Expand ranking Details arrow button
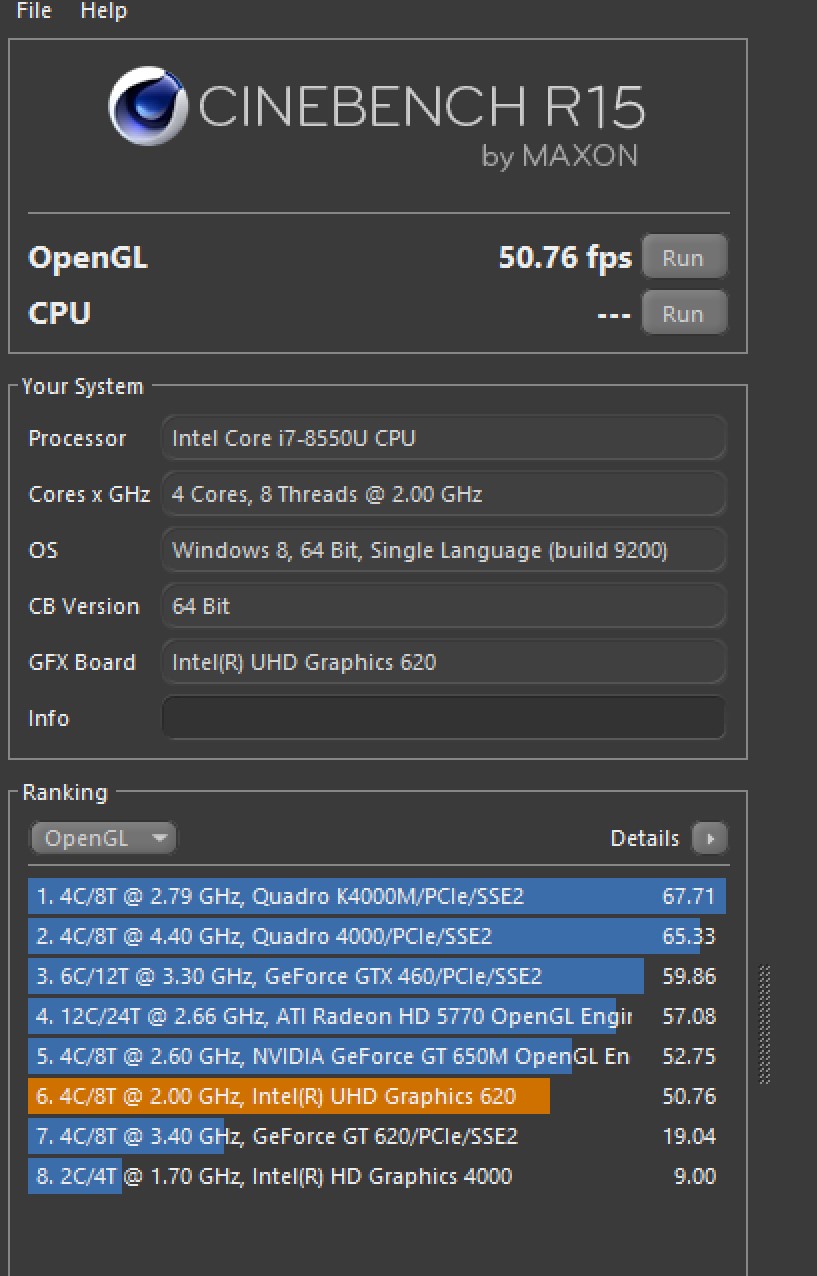817x1276 pixels. tap(710, 838)
